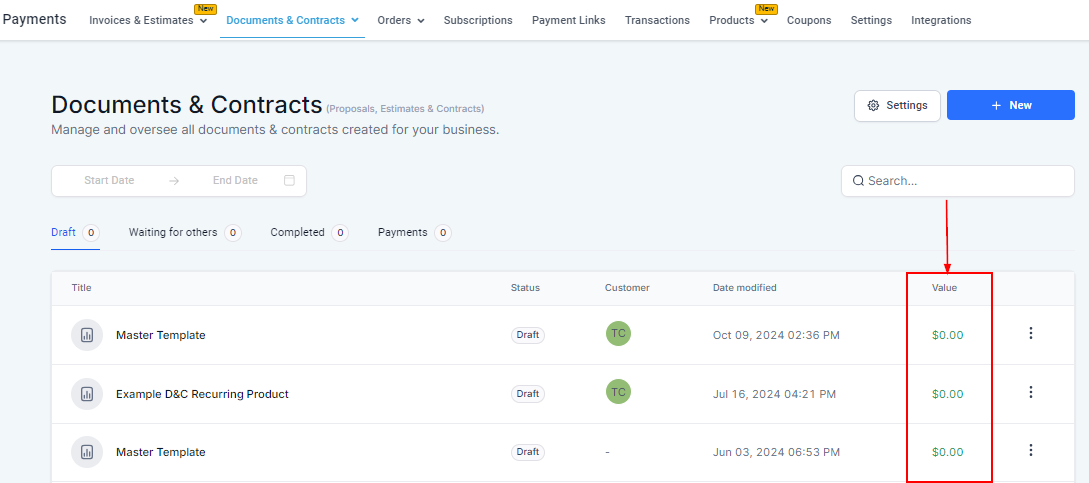This screenshot has width=1089, height=483.
Task: Open three-dot menu for Jun 03 Master Template
Action: point(1031,451)
